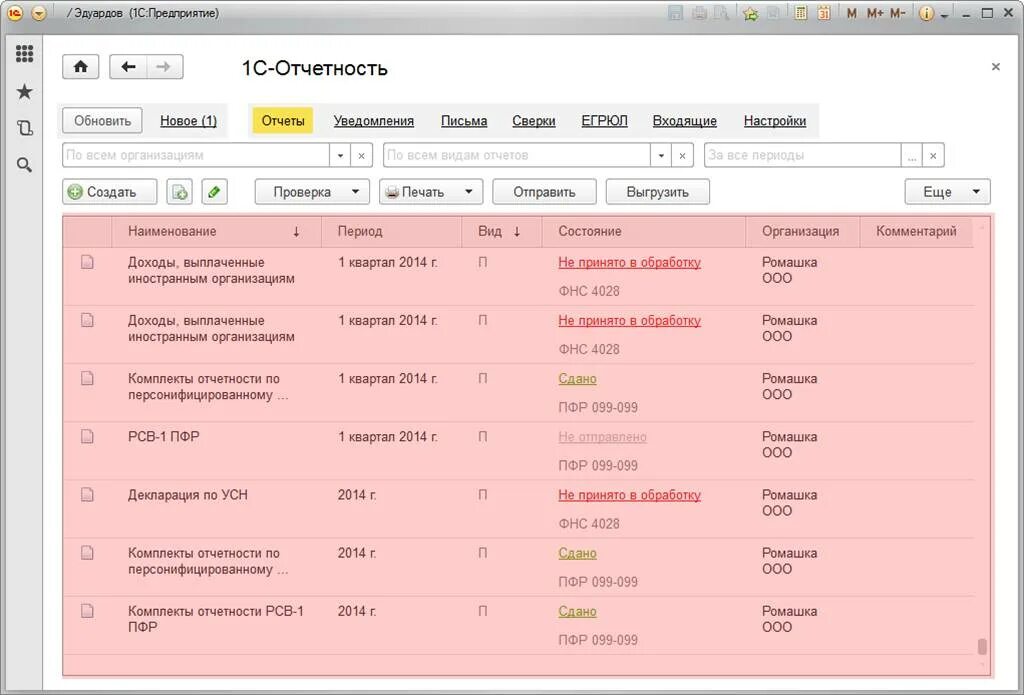Click the Создать button

[x=110, y=192]
